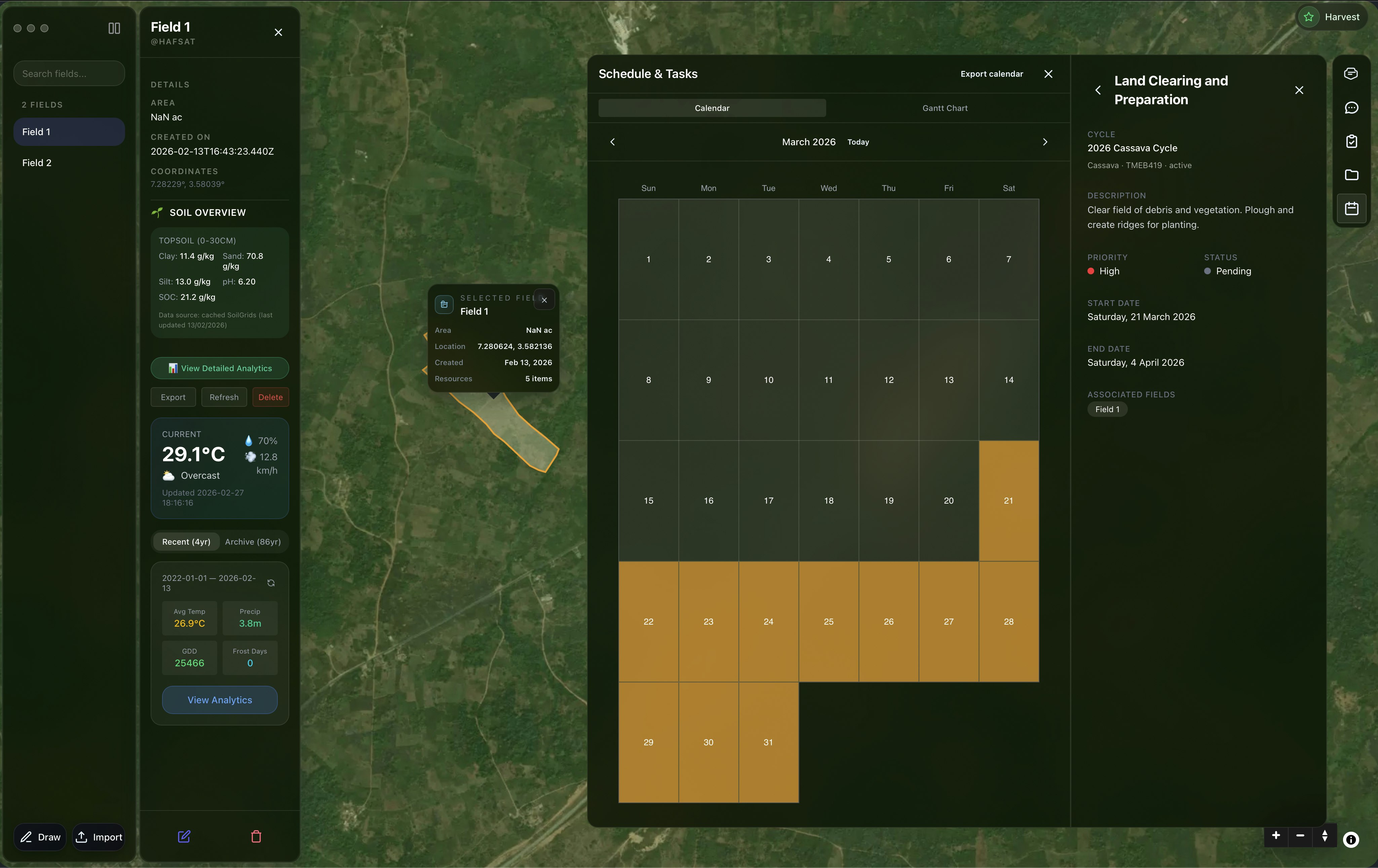Click View Detailed Analytics

coord(220,368)
